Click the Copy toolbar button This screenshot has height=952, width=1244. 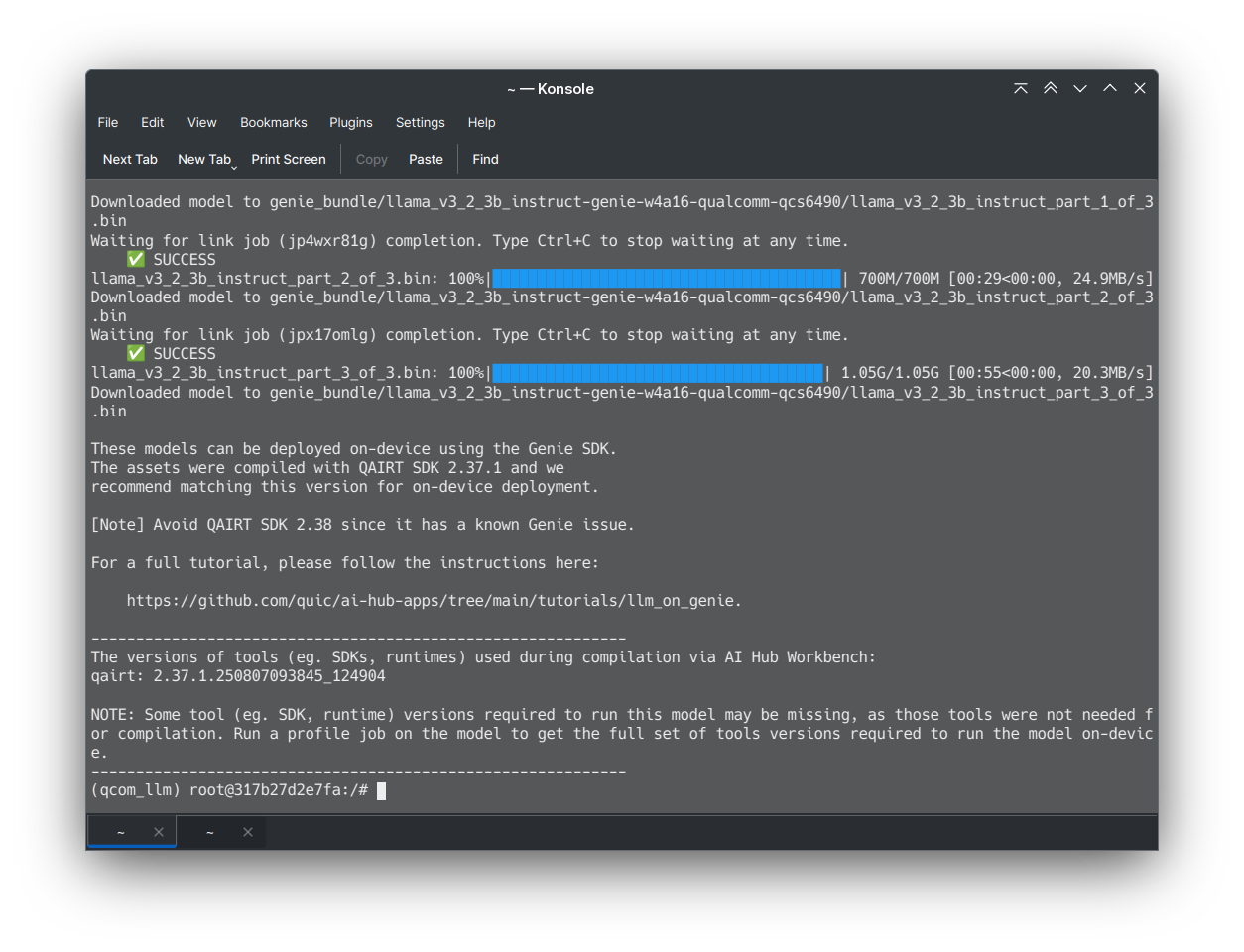tap(372, 159)
